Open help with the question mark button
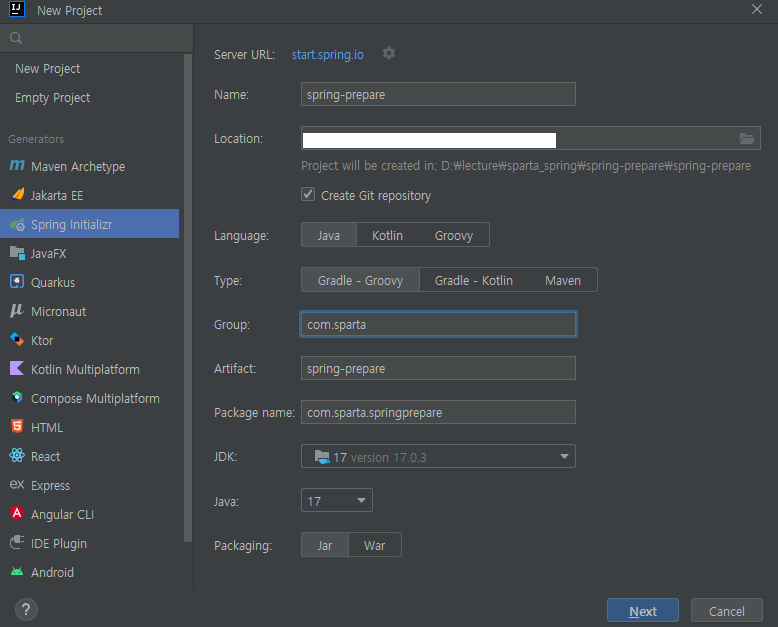 (x=26, y=610)
